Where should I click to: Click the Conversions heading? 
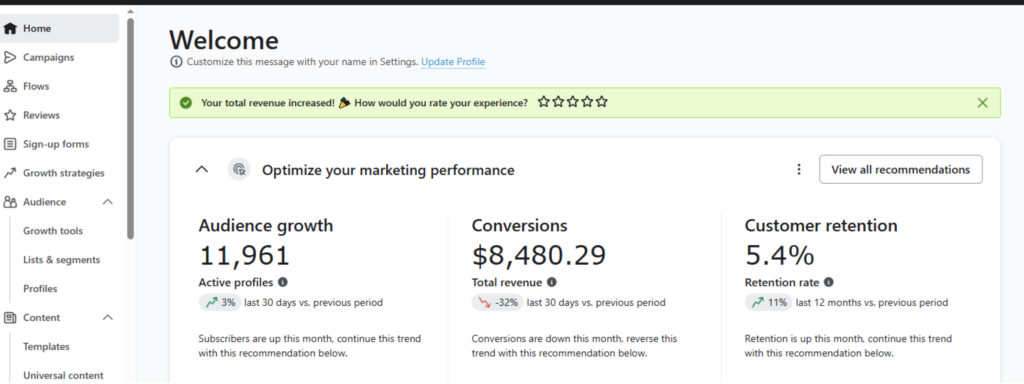(519, 225)
